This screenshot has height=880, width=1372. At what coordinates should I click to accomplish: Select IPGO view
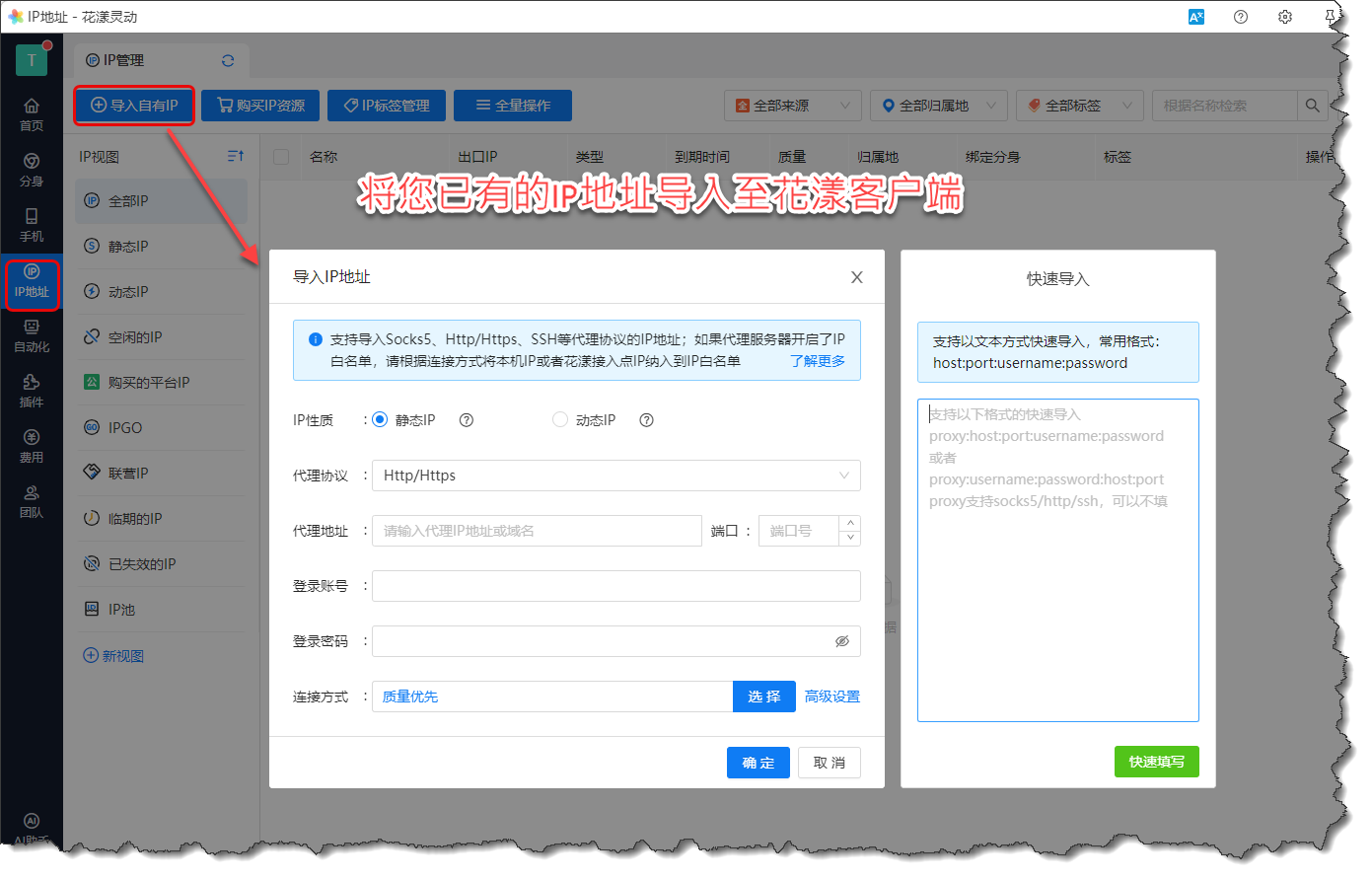[x=161, y=428]
